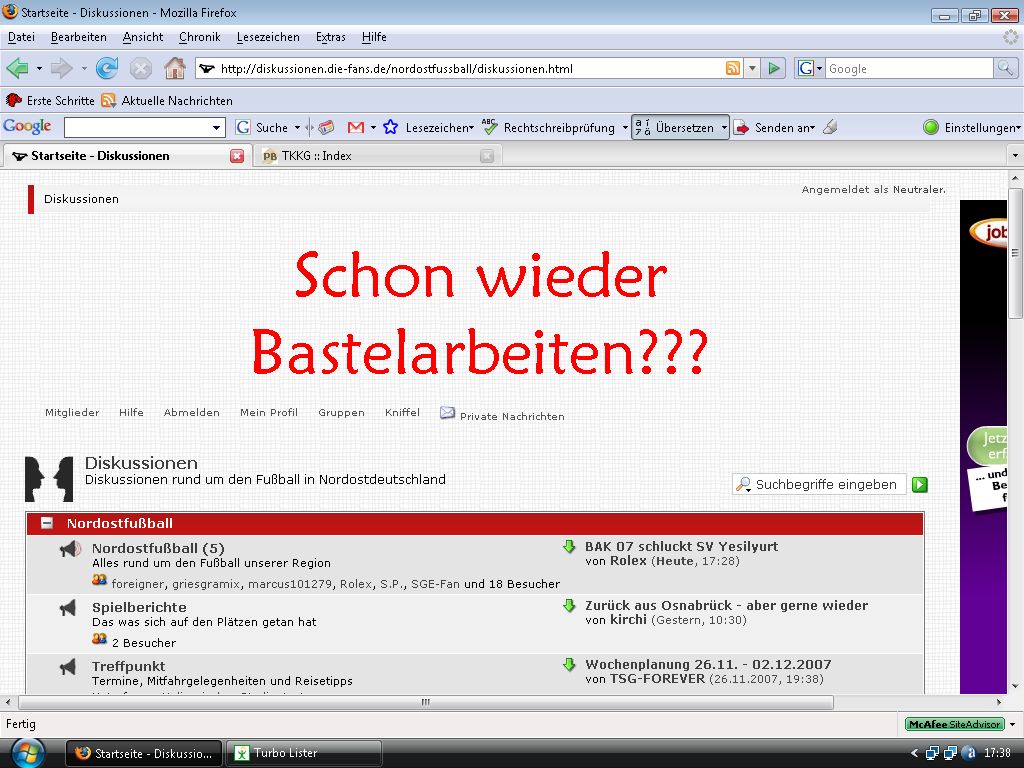Viewport: 1024px width, 768px height.
Task: Click the Reload page icon
Action: [106, 68]
